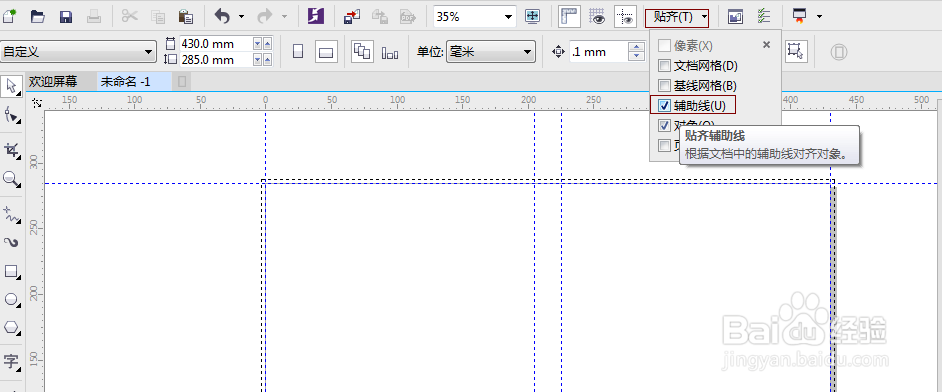Screen dimensions: 942x392
Task: Open the 单位 毫米 units dropdown
Action: point(491,52)
